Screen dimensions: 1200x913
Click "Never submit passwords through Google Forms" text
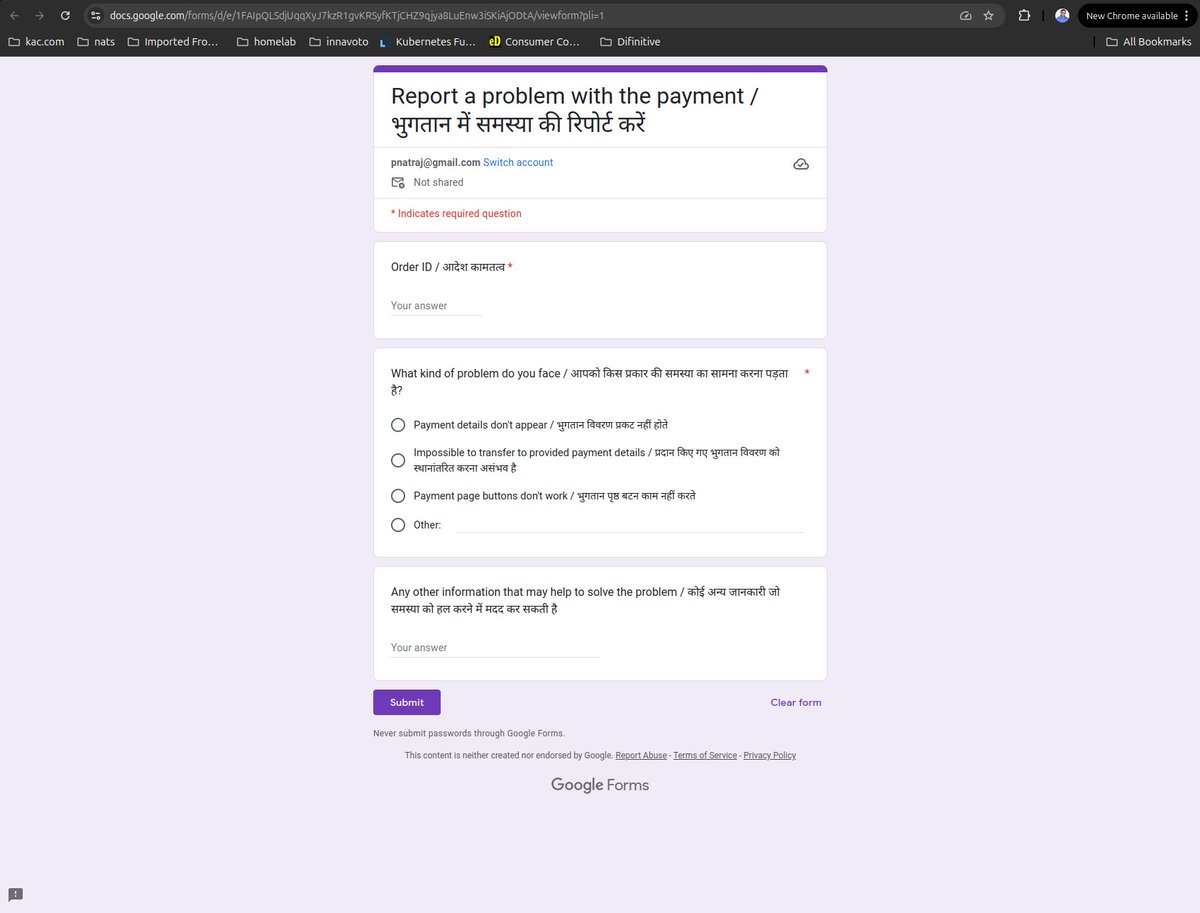[469, 733]
